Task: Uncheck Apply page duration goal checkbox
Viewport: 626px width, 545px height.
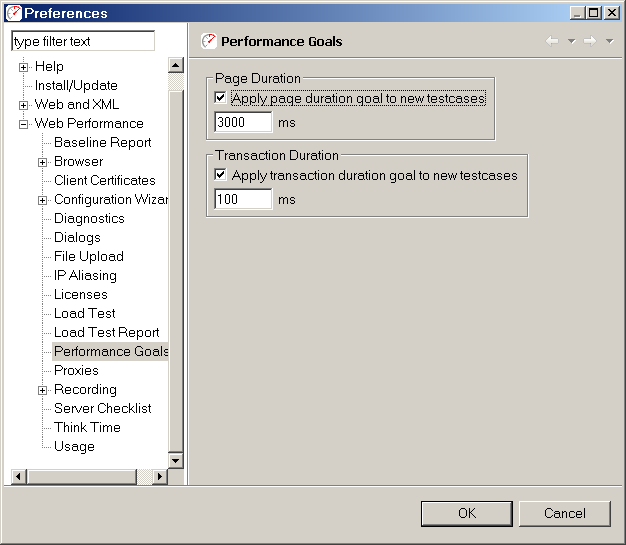Action: pos(220,98)
